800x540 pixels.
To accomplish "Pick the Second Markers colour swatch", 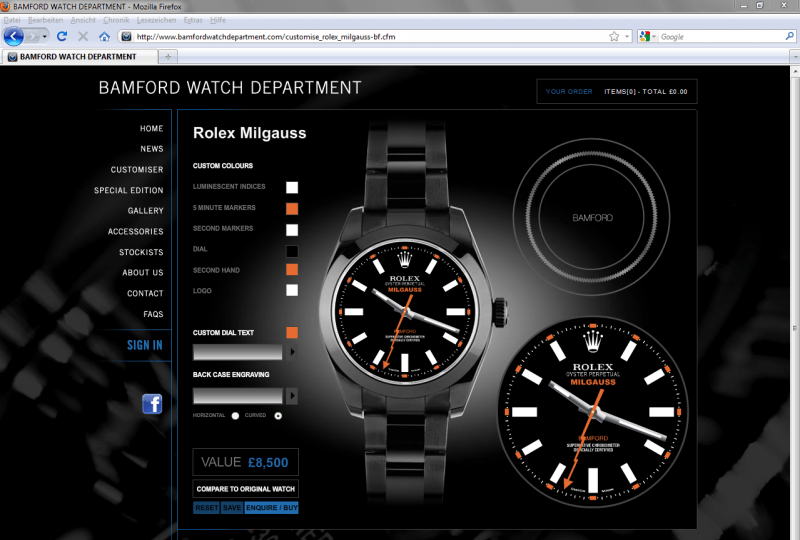I will point(292,230).
